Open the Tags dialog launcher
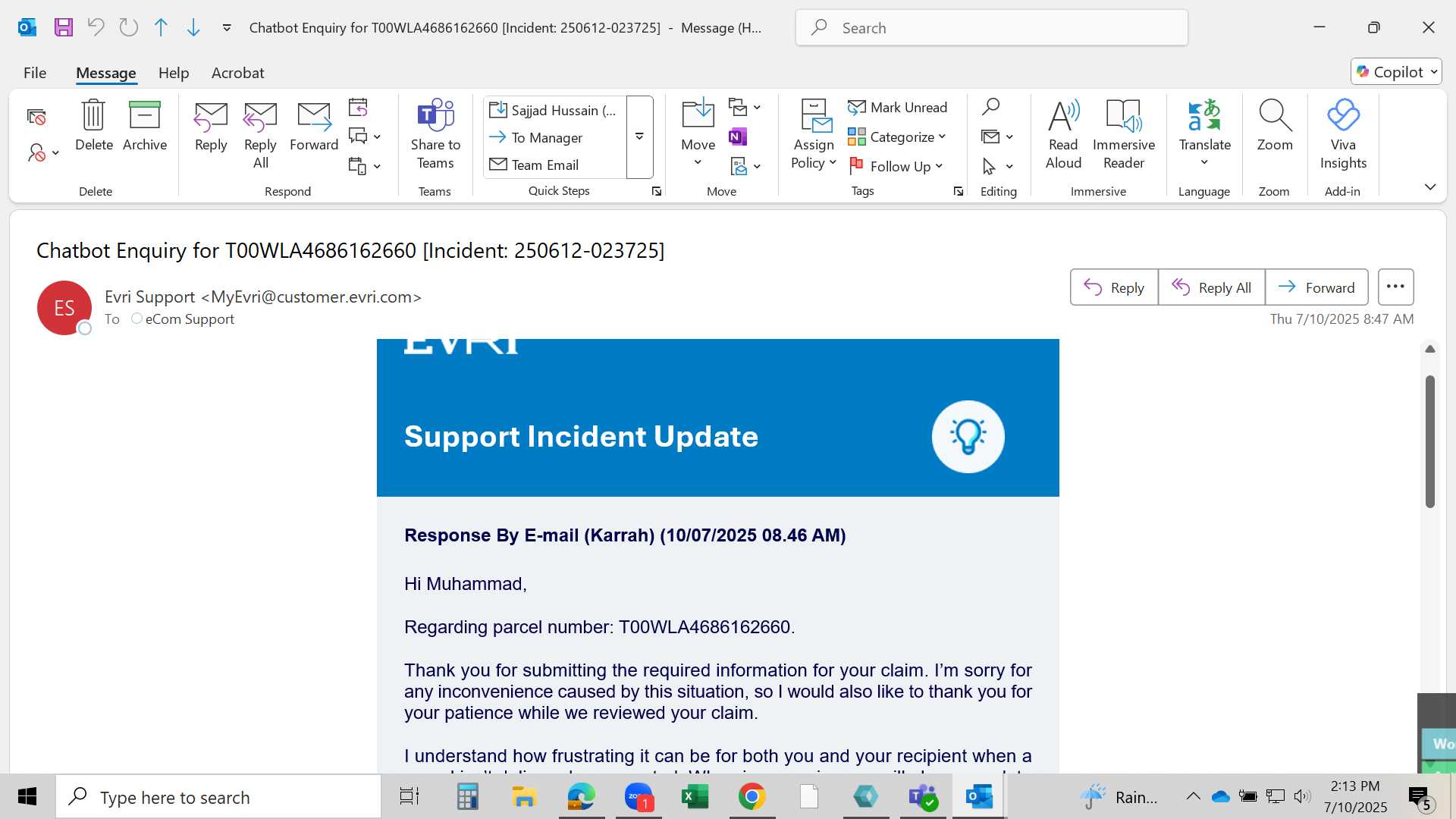Viewport: 1456px width, 819px height. click(959, 191)
